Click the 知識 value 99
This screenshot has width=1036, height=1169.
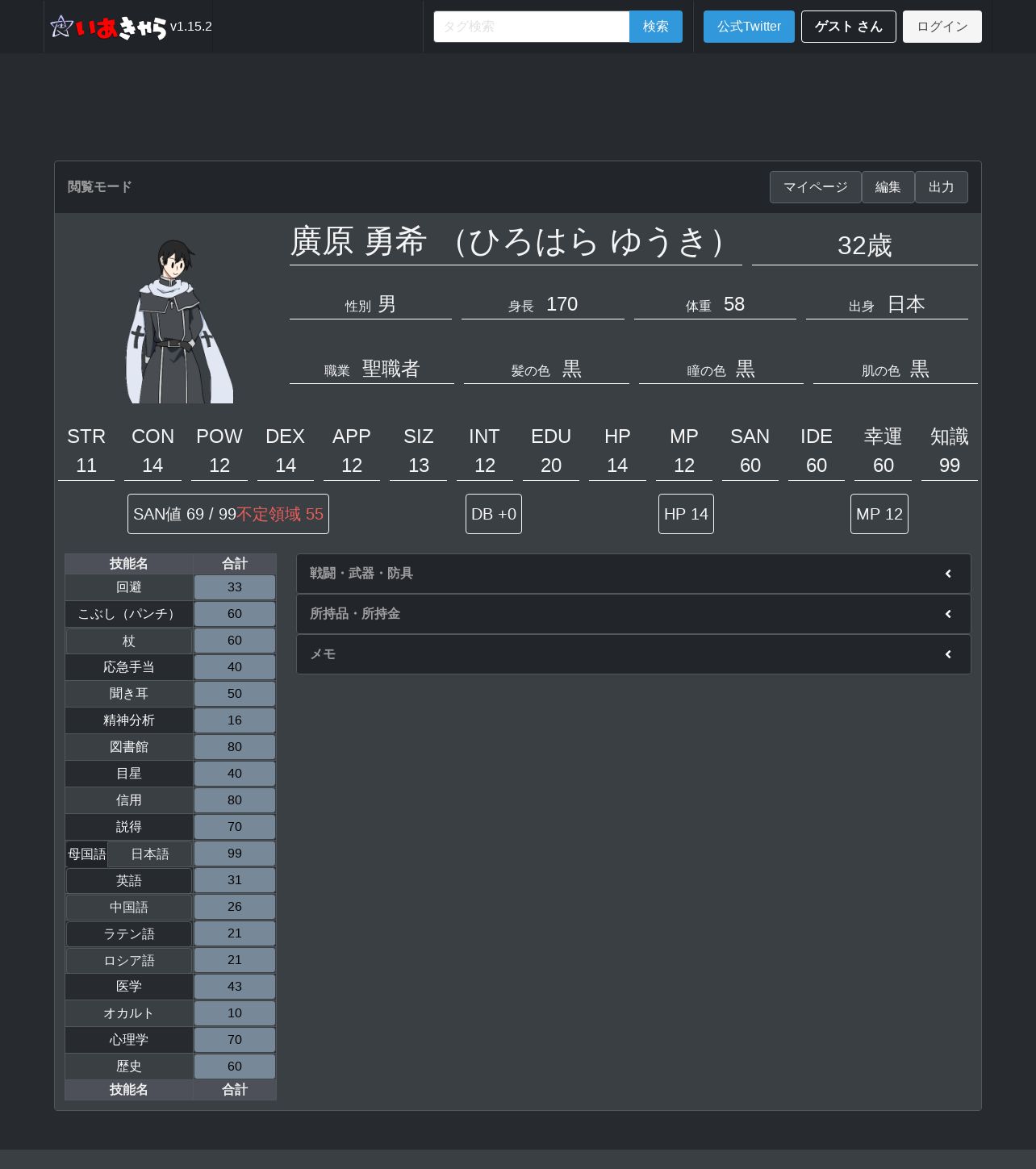click(950, 466)
